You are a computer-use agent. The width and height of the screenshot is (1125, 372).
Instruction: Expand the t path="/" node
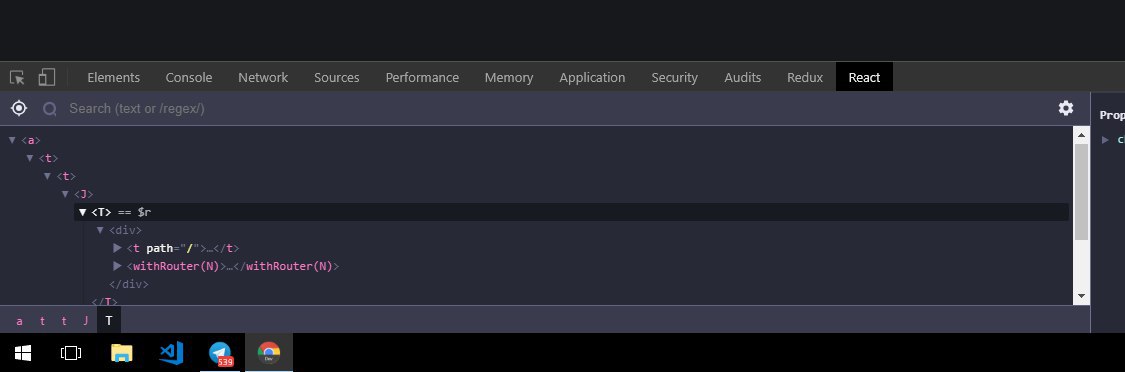tap(118, 248)
